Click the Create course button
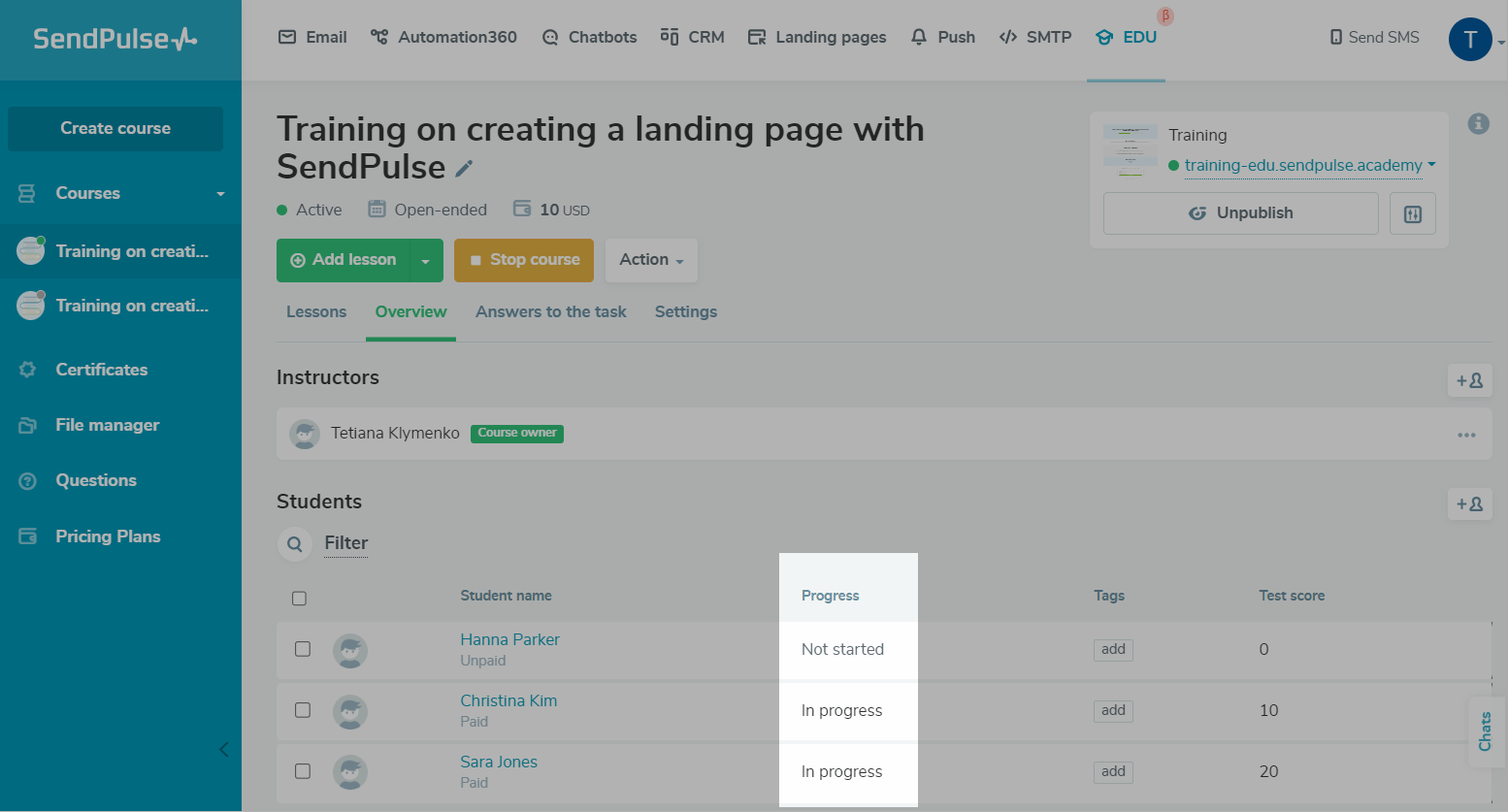The image size is (1508, 812). 115,128
